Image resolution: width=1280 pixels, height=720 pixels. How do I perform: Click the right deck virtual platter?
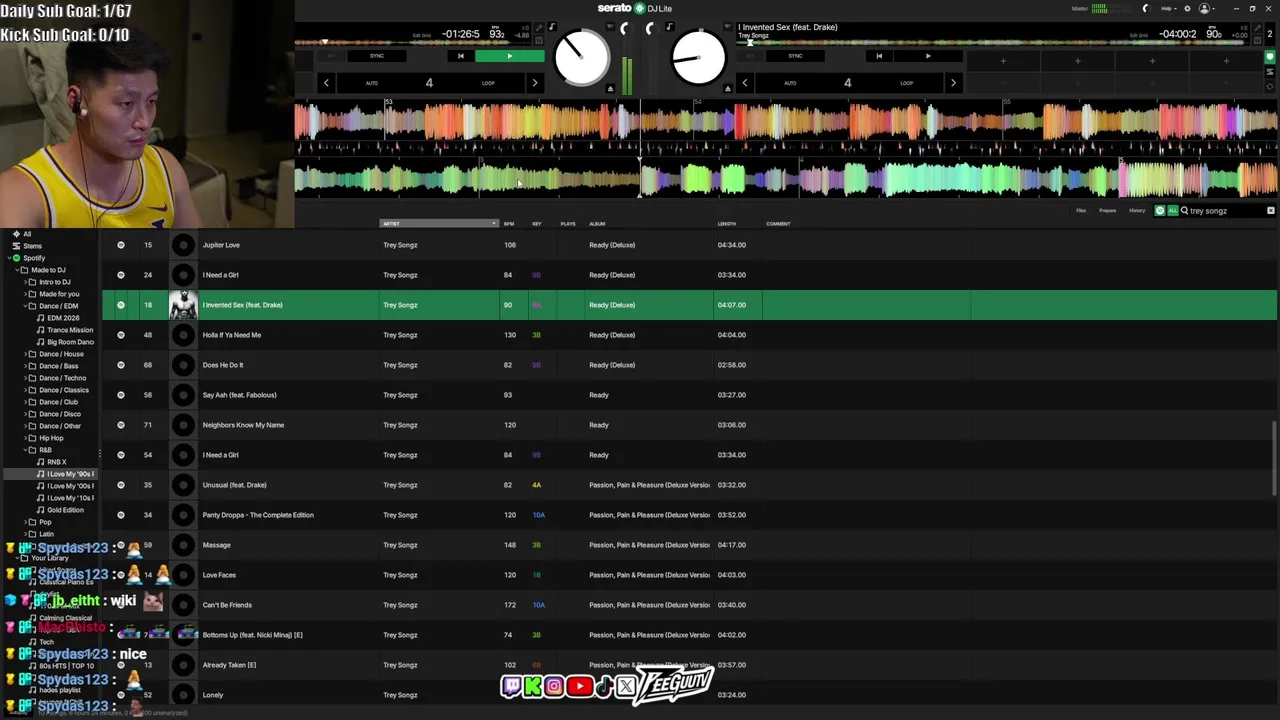coord(698,58)
